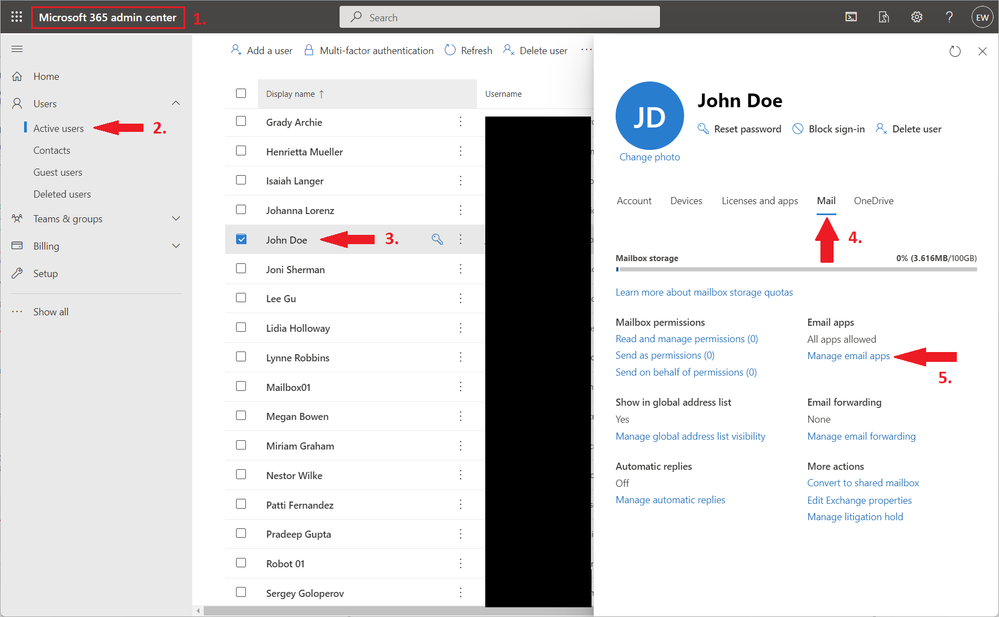999x617 pixels.
Task: Switch to the Devices tab
Action: (x=686, y=201)
